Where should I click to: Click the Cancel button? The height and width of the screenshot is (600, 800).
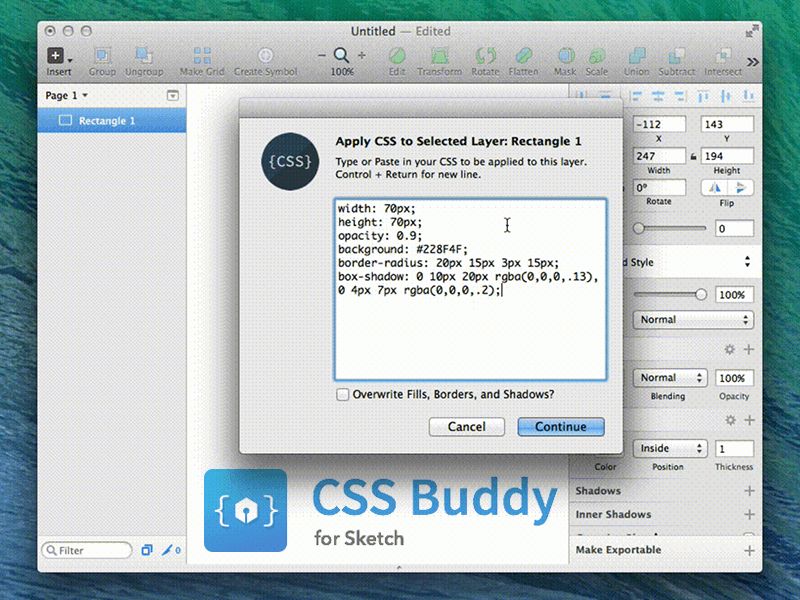(467, 427)
